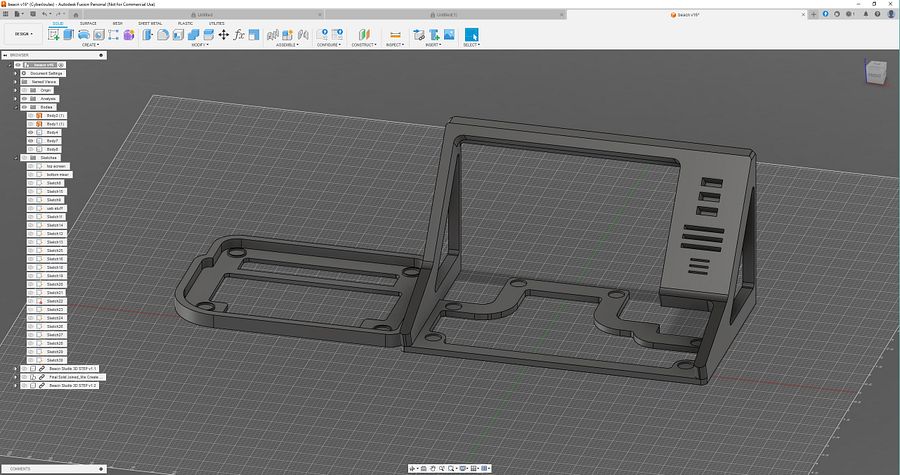This screenshot has height=475, width=900.
Task: Open the data panel grid icon
Action: pos(6,14)
